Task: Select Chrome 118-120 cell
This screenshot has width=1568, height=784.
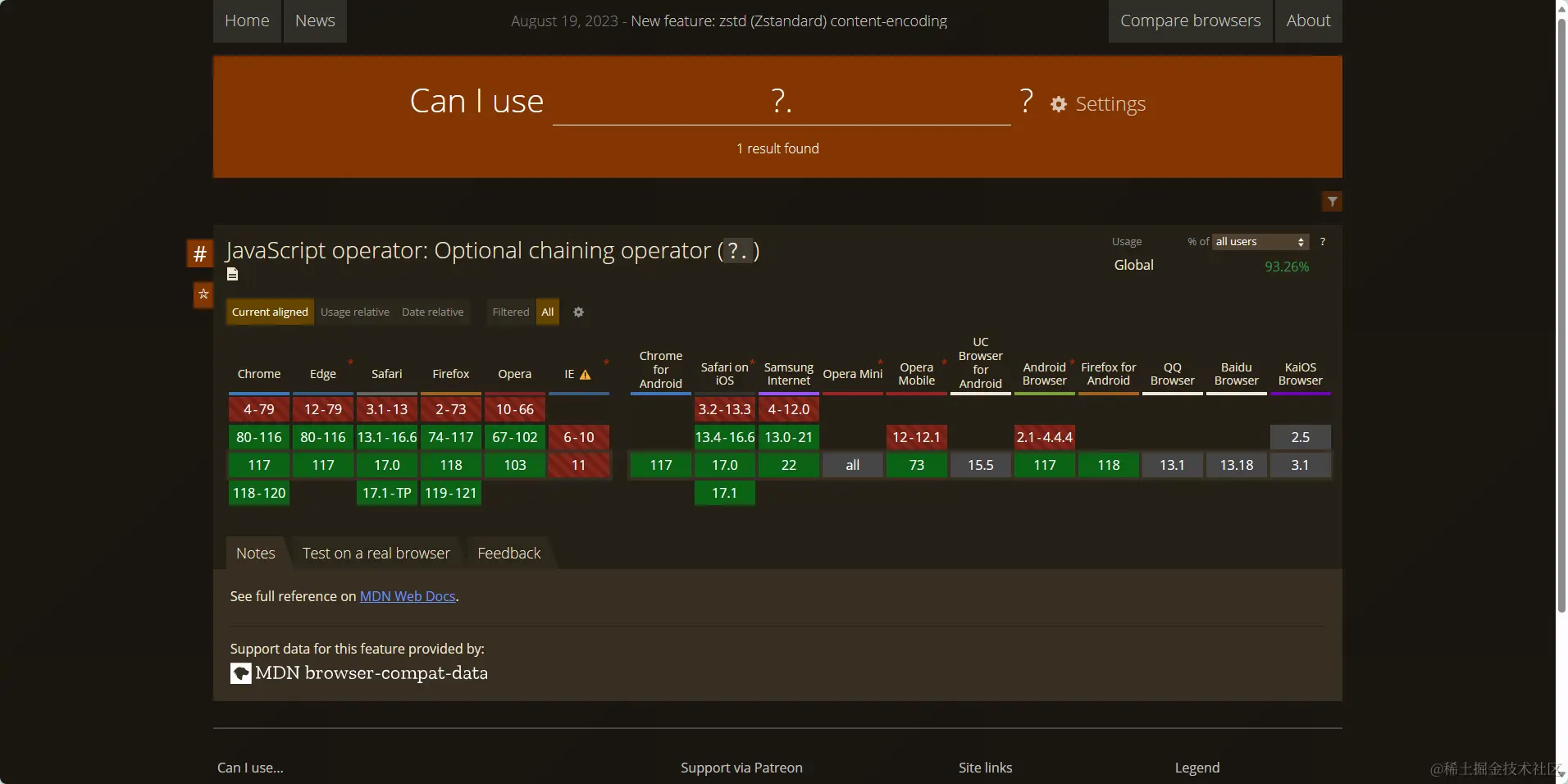Action: pos(259,493)
